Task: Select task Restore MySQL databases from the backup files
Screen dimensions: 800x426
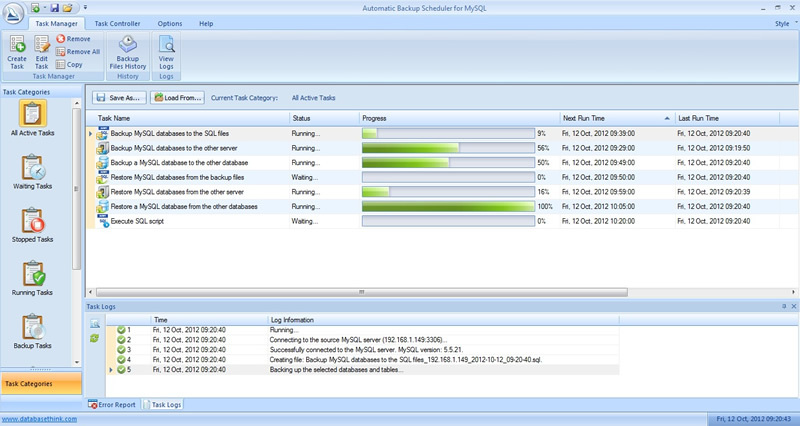Action: tap(177, 178)
